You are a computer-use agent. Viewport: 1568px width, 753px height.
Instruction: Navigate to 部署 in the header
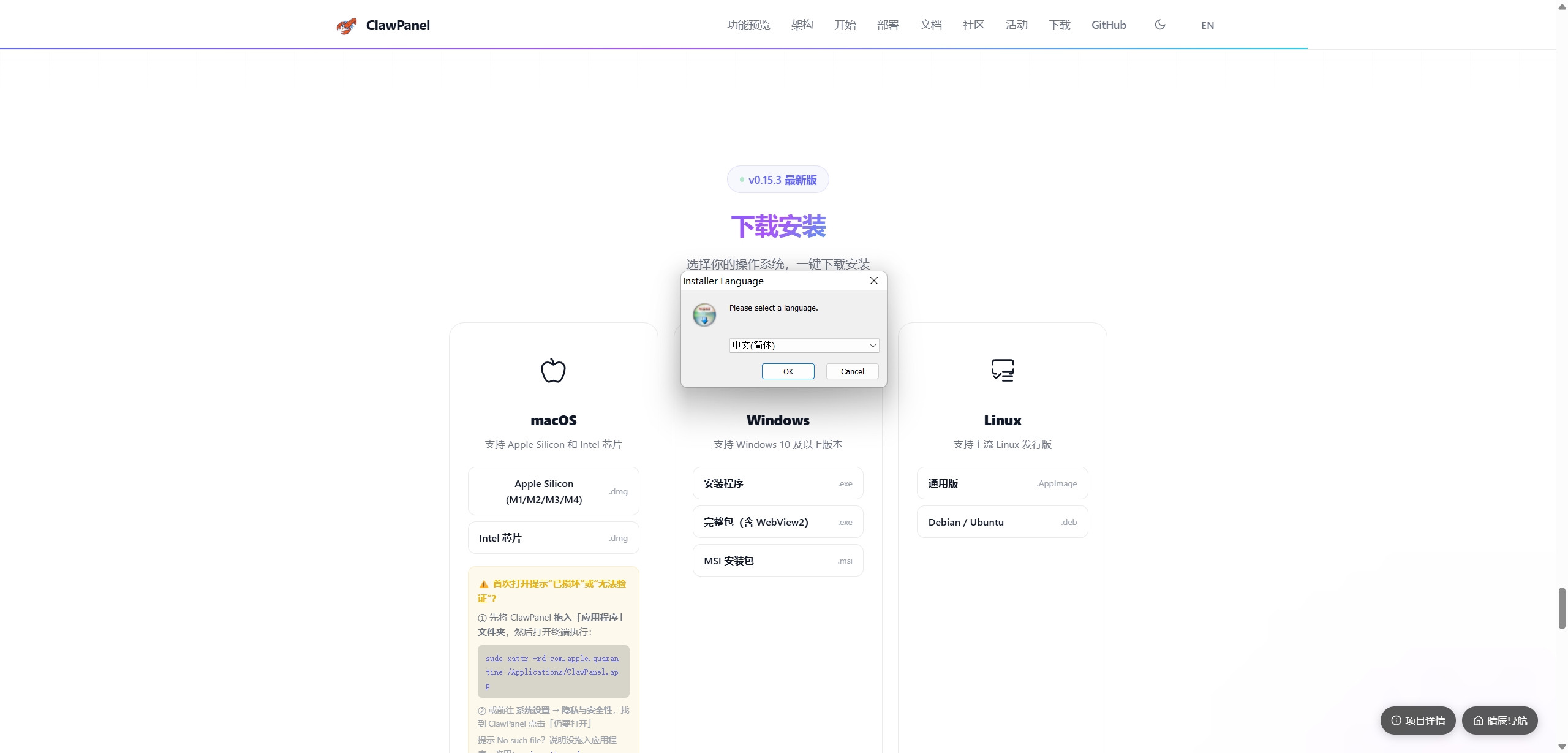[x=888, y=25]
